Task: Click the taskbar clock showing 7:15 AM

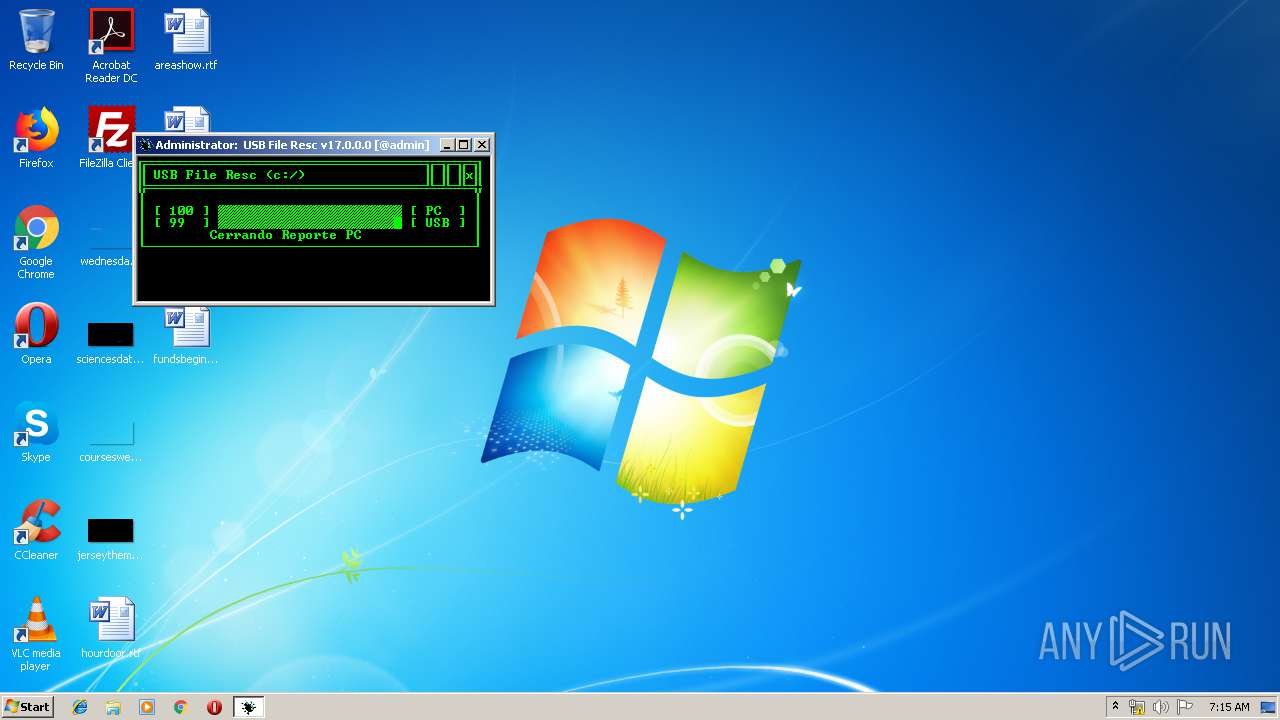Action: click(x=1229, y=707)
